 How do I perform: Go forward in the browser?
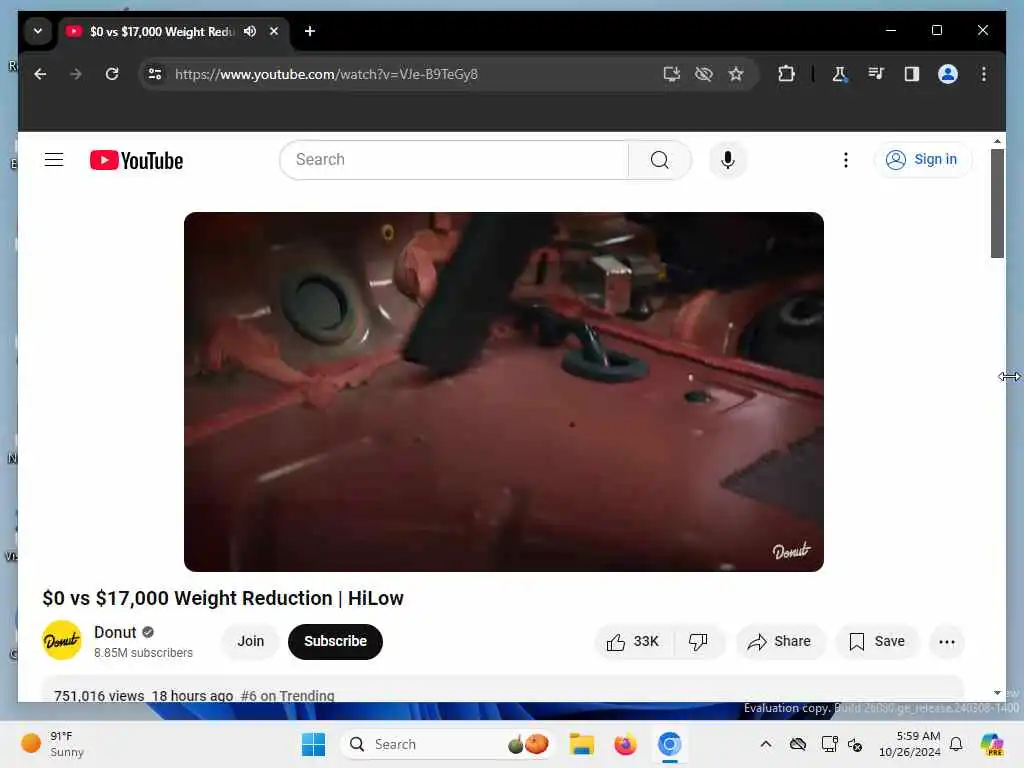76,74
